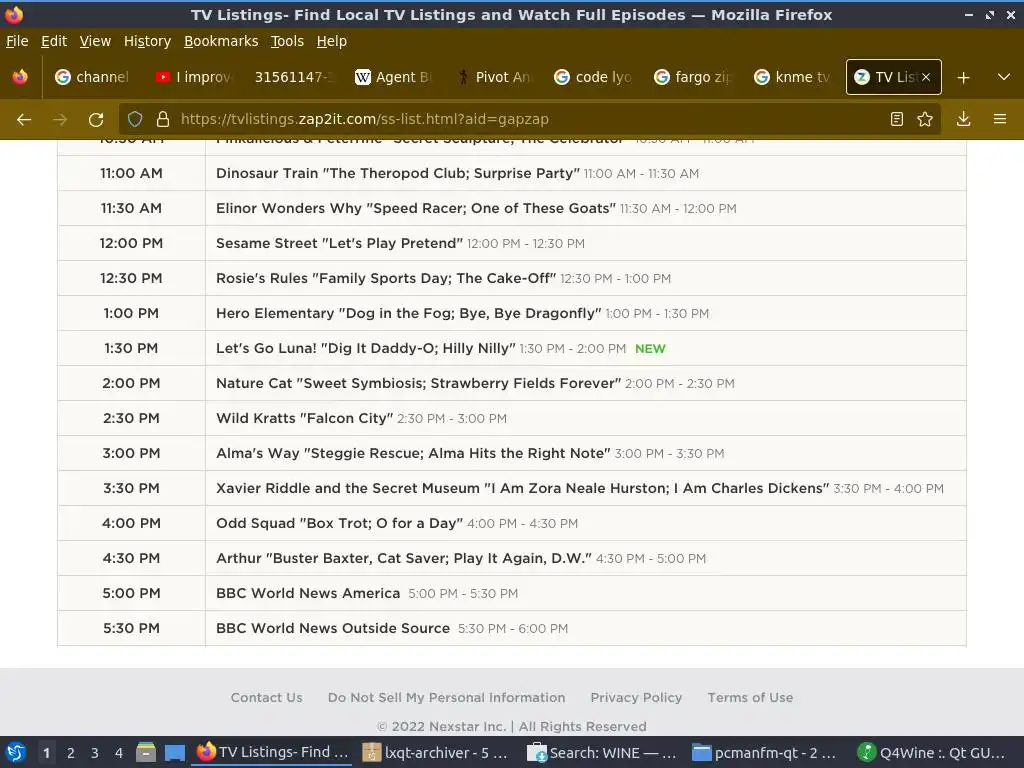The image size is (1024, 768).
Task: Switch to the knme tv tab
Action: (x=793, y=77)
